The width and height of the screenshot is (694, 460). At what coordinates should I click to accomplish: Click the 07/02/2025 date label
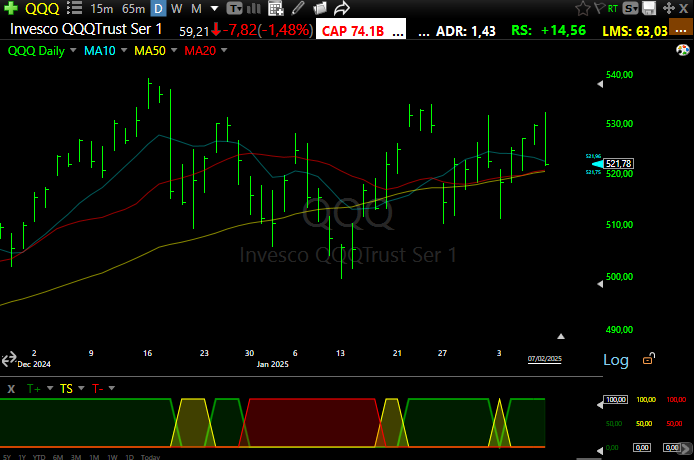coord(544,359)
